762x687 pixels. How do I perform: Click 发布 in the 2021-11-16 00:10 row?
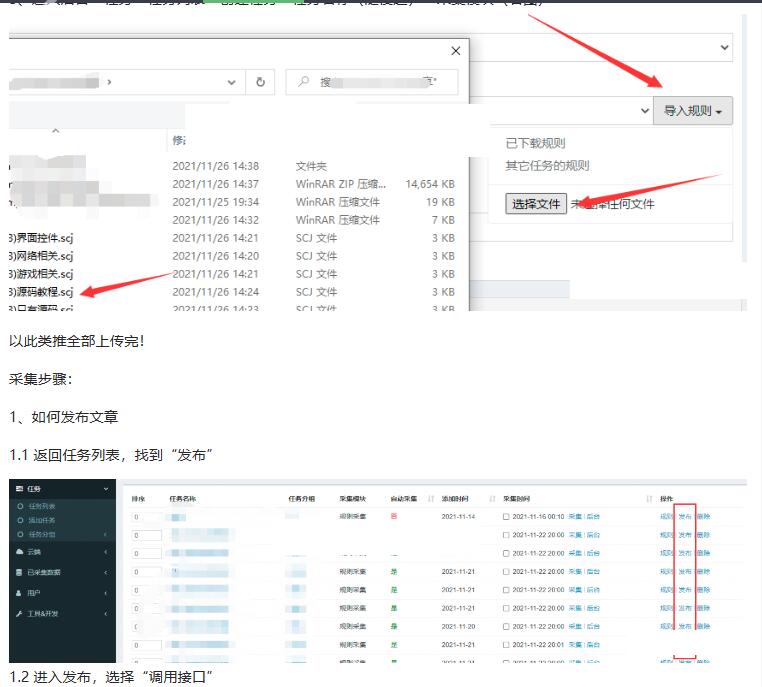pos(685,516)
